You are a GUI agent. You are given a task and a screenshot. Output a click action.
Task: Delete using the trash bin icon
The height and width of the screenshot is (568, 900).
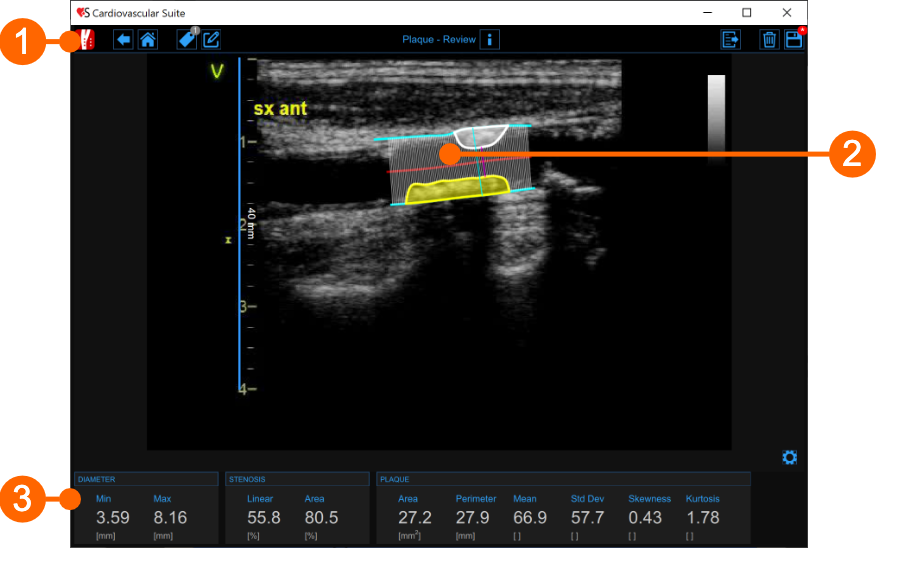(769, 40)
